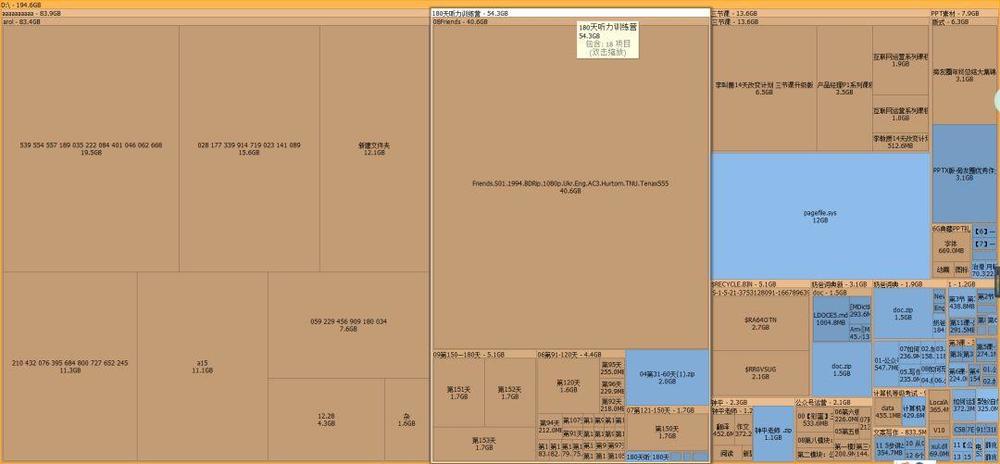Select the 第92天 218.0MB block
Image resolution: width=1000 pixels, height=464 pixels.
[612, 405]
